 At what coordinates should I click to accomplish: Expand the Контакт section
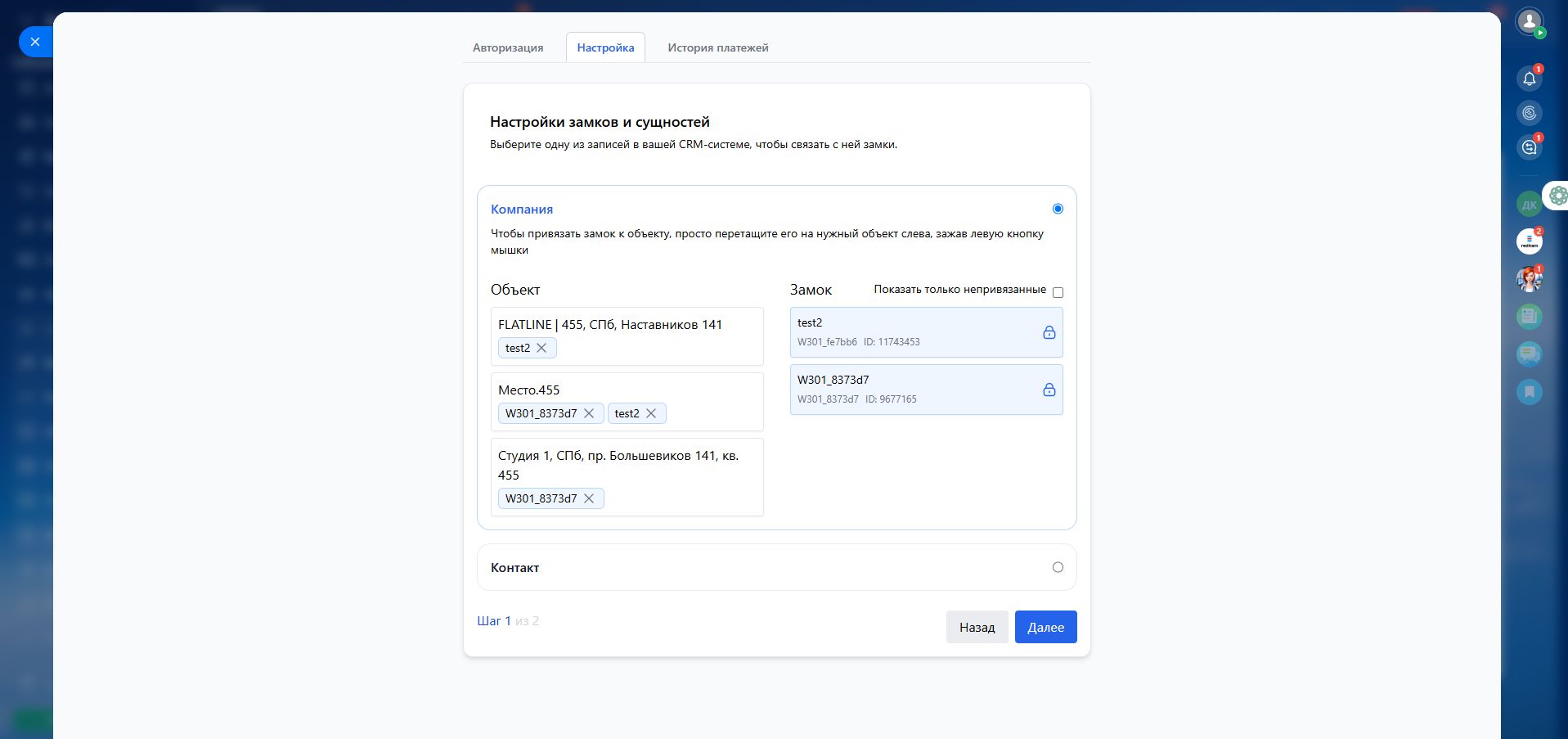coord(515,567)
